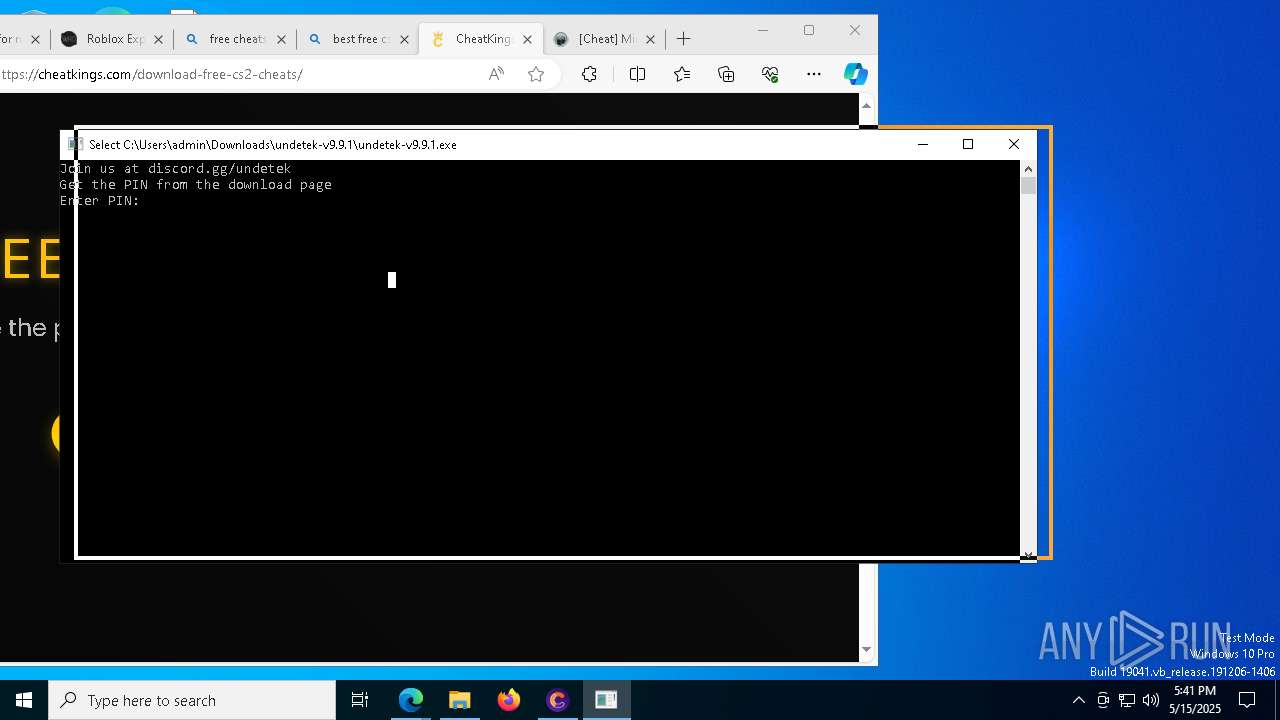Click the cheatkings.com address bar URL
The width and height of the screenshot is (1280, 720).
click(152, 74)
